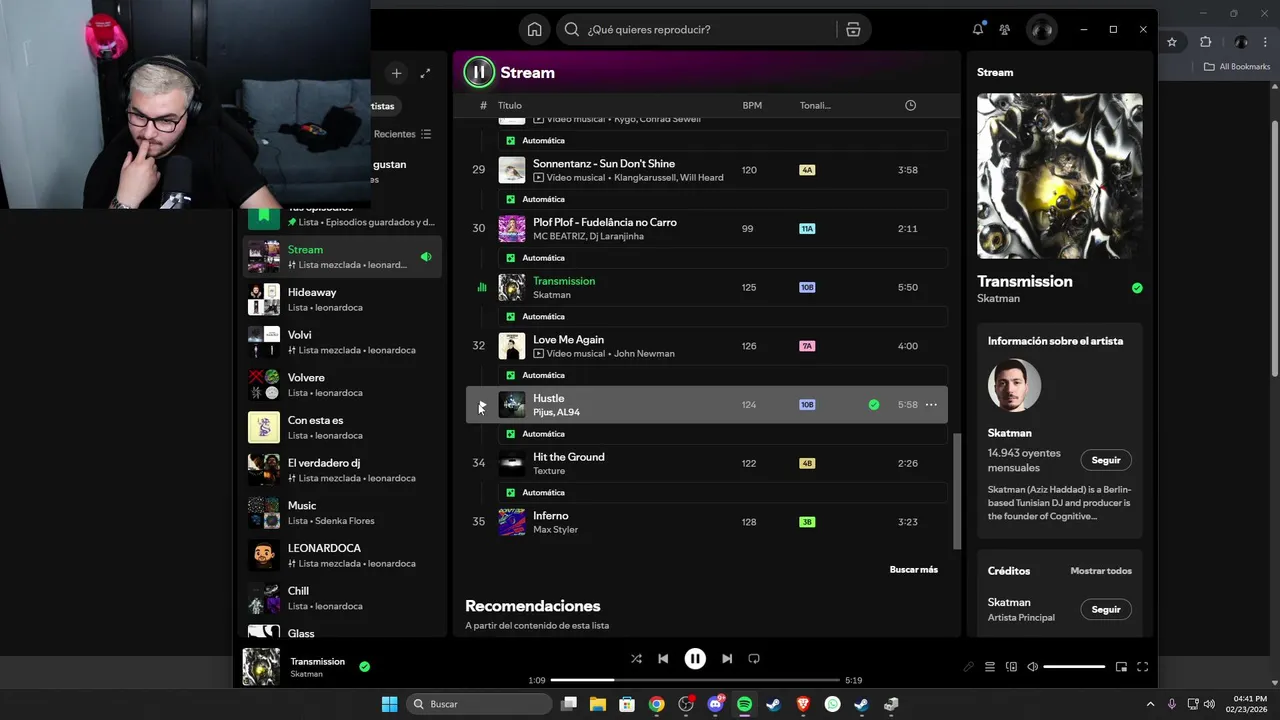Screen dimensions: 1280x720
Task: Open WhatsApp from the taskbar
Action: point(832,704)
